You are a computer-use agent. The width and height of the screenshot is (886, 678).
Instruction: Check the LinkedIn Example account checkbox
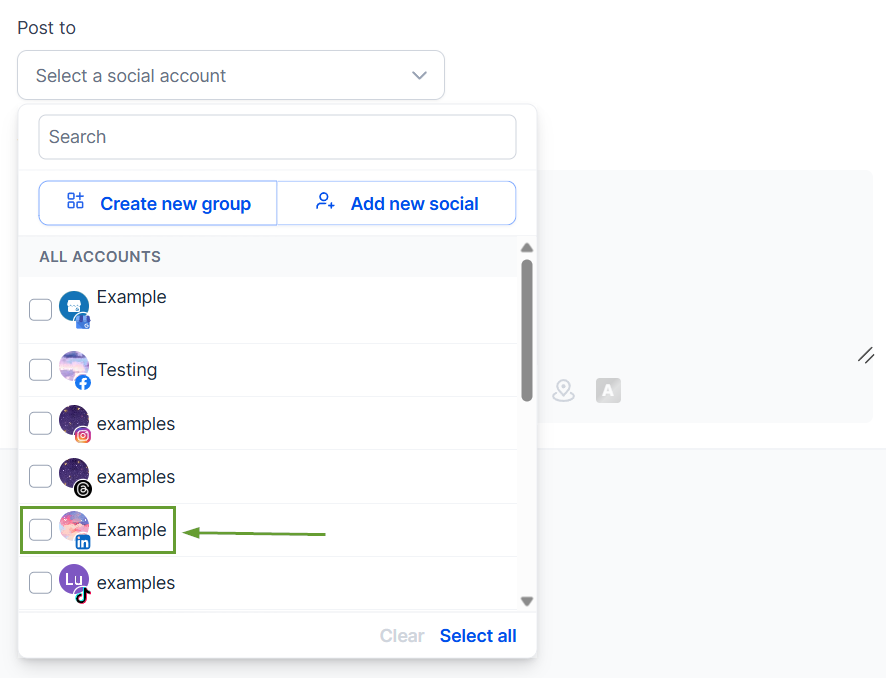click(x=41, y=529)
